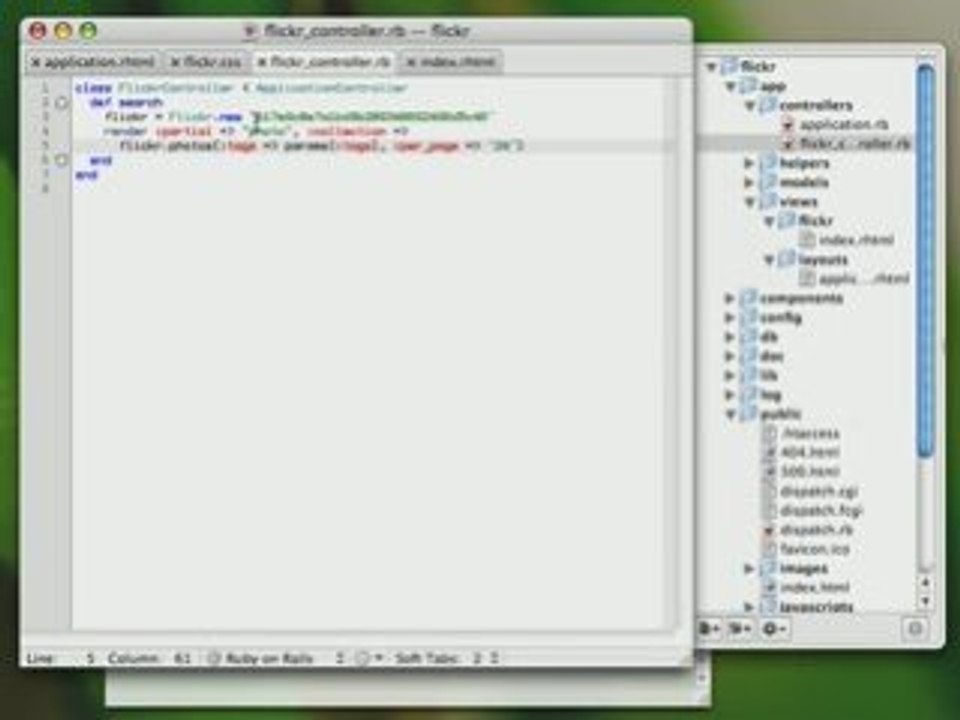
Task: Close the index.rhtml tab with its x
Action: coord(411,62)
